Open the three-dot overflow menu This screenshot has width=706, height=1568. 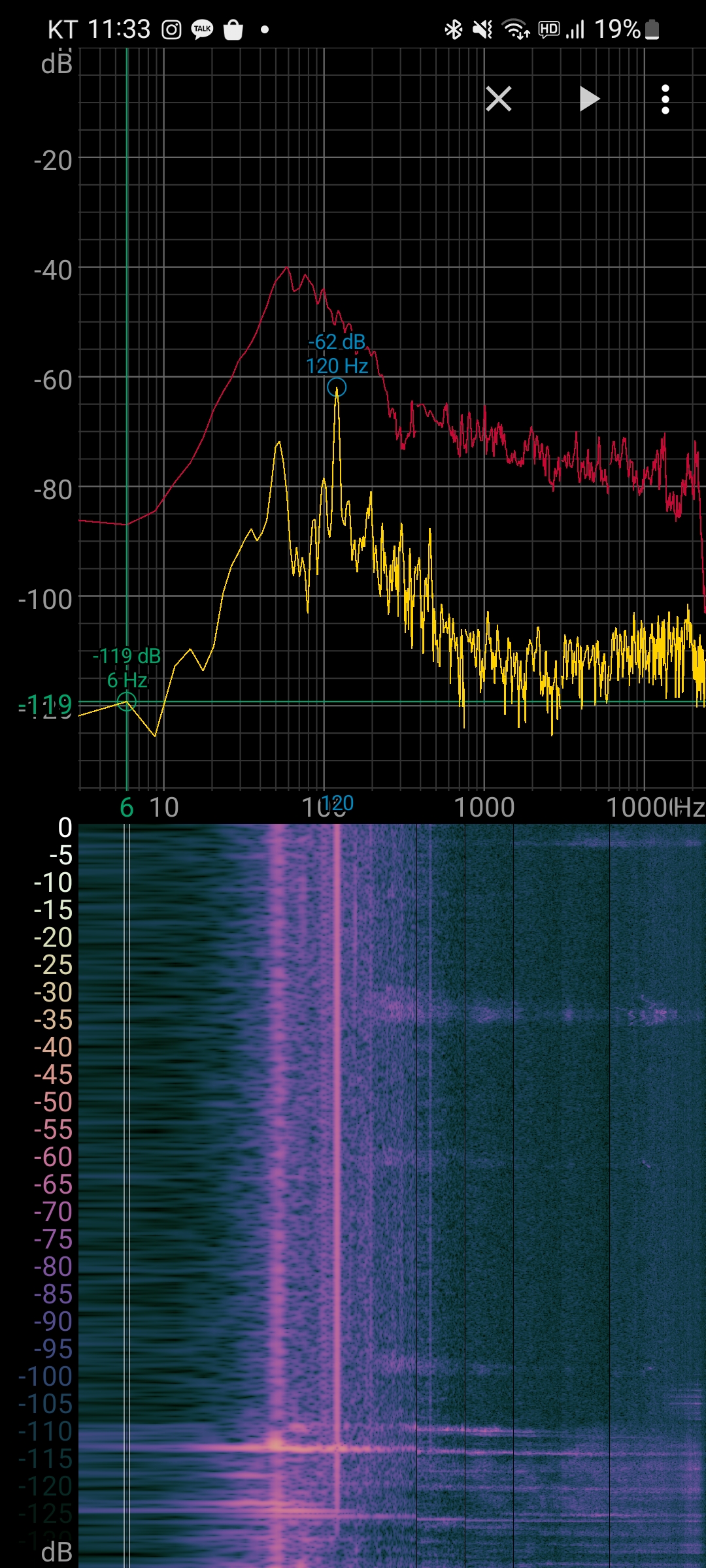[665, 99]
